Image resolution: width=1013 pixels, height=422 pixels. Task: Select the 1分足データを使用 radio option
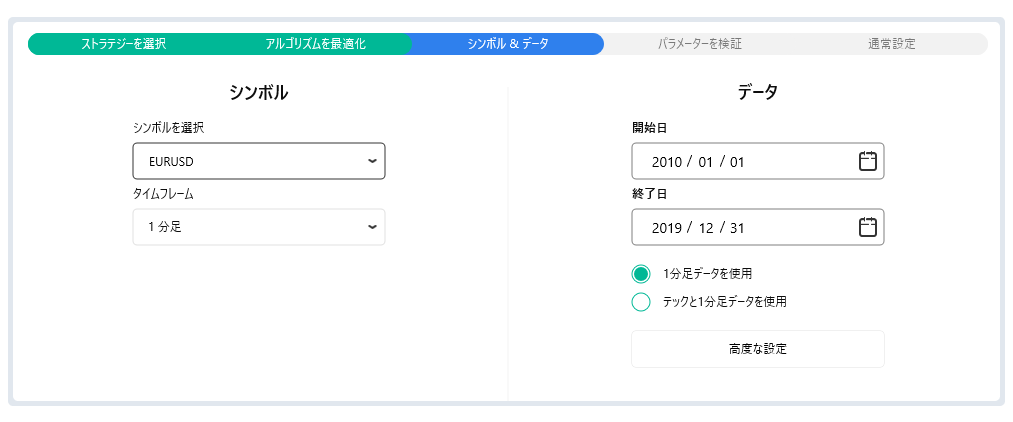642,274
